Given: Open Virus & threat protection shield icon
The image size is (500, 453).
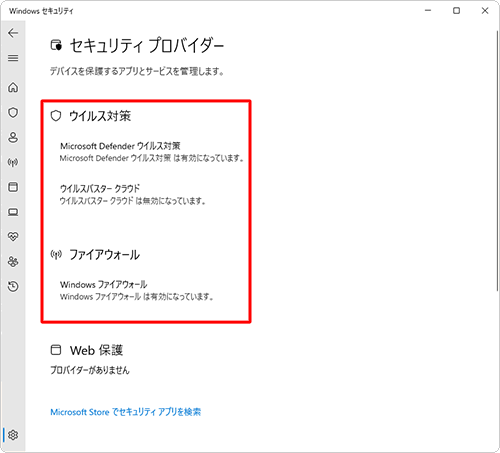Looking at the screenshot, I should [13, 112].
